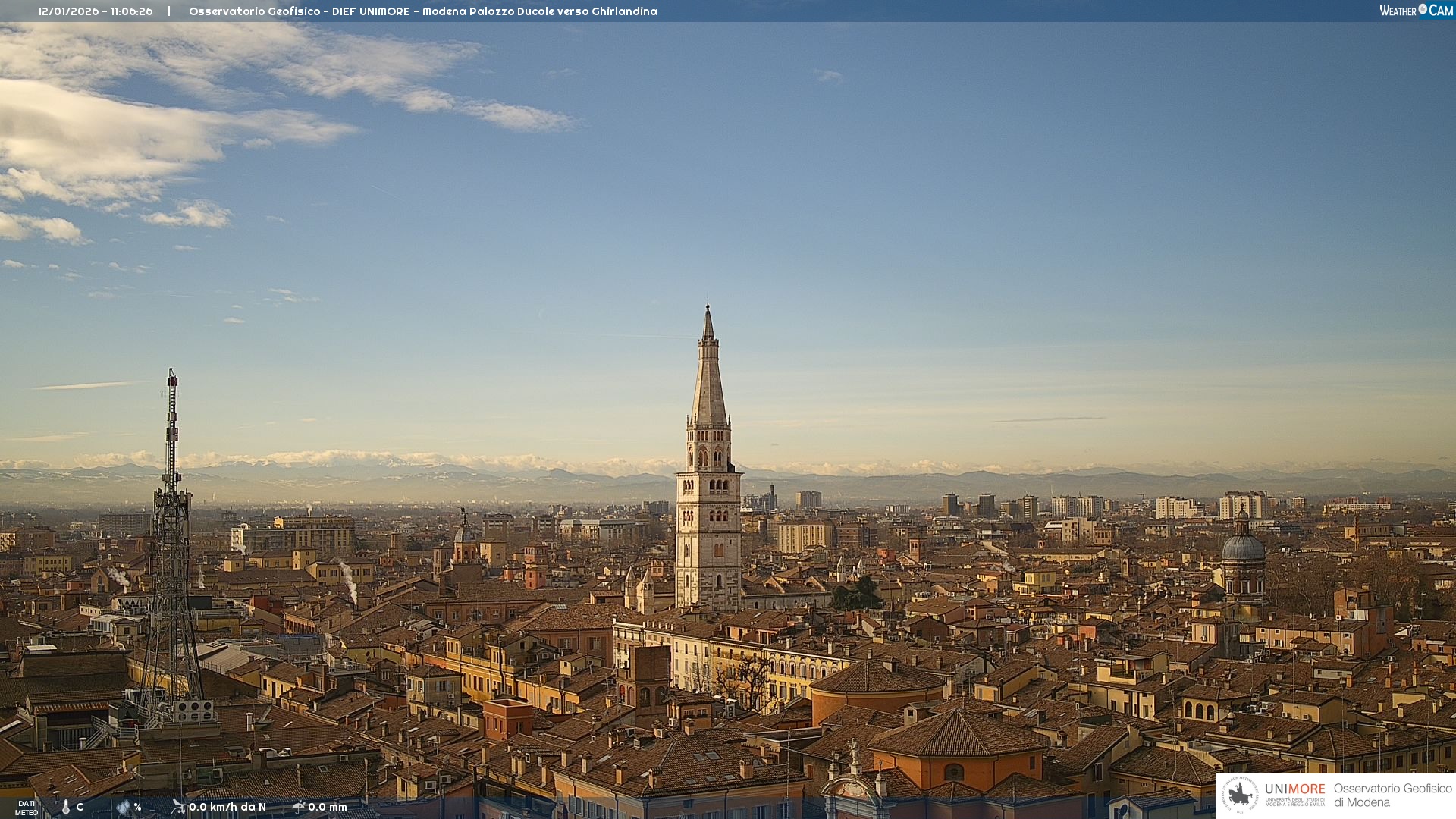Image resolution: width=1456 pixels, height=819 pixels.
Task: Click the rainfall 0.0 mm reading
Action: pos(328,807)
